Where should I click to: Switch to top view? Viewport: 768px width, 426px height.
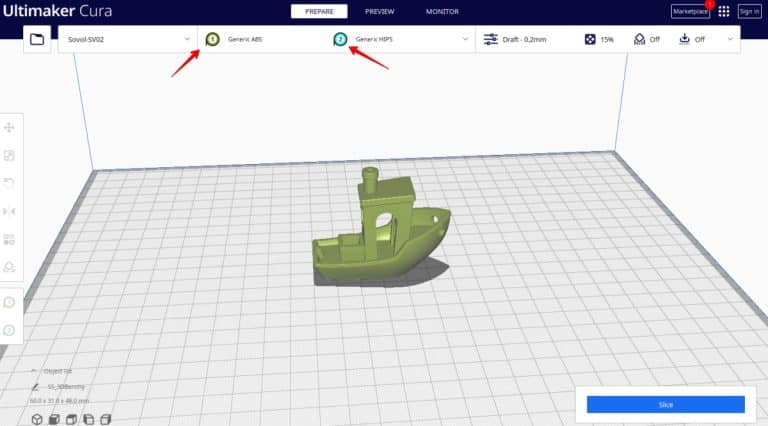[71, 419]
